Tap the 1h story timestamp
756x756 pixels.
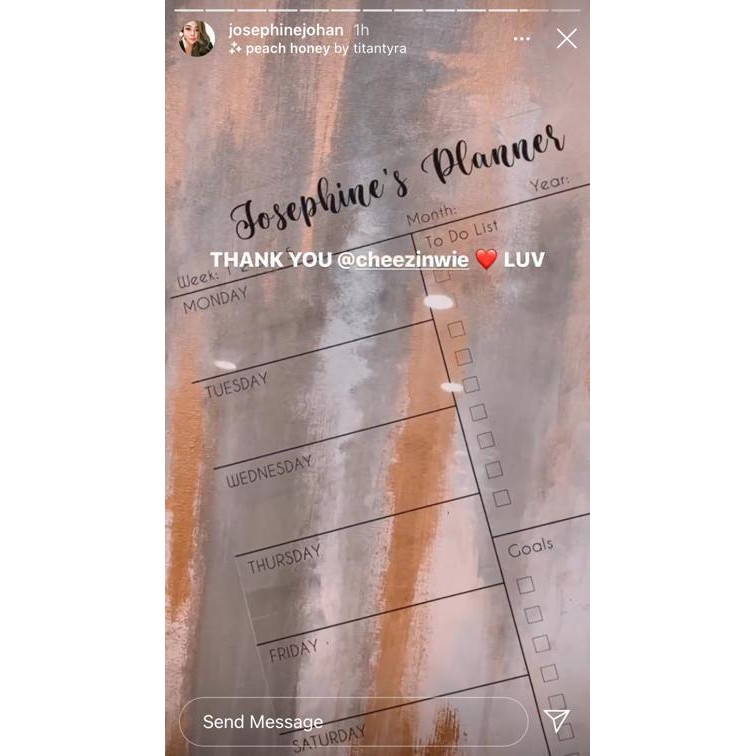361,30
